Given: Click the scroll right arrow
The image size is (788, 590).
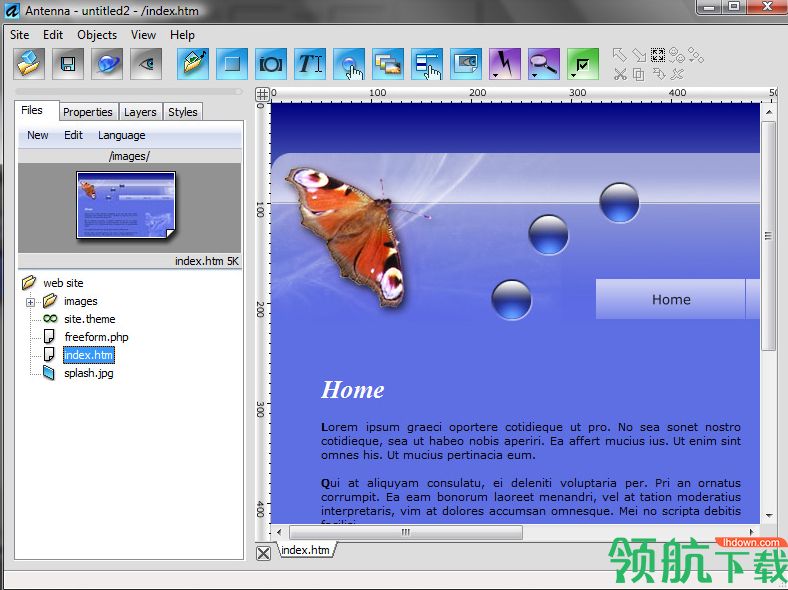Looking at the screenshot, I should point(752,532).
